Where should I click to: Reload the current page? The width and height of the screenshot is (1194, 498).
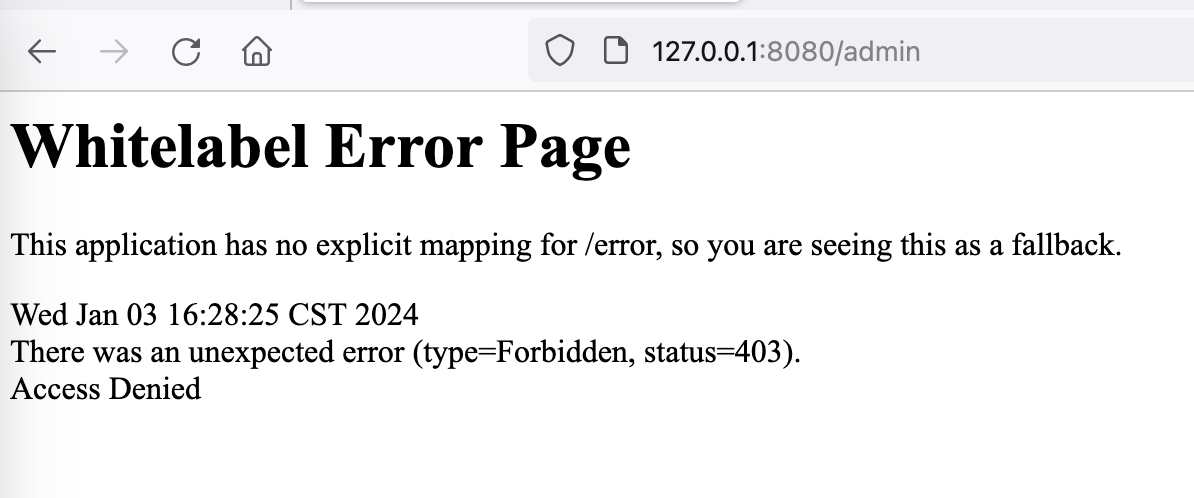pos(186,52)
